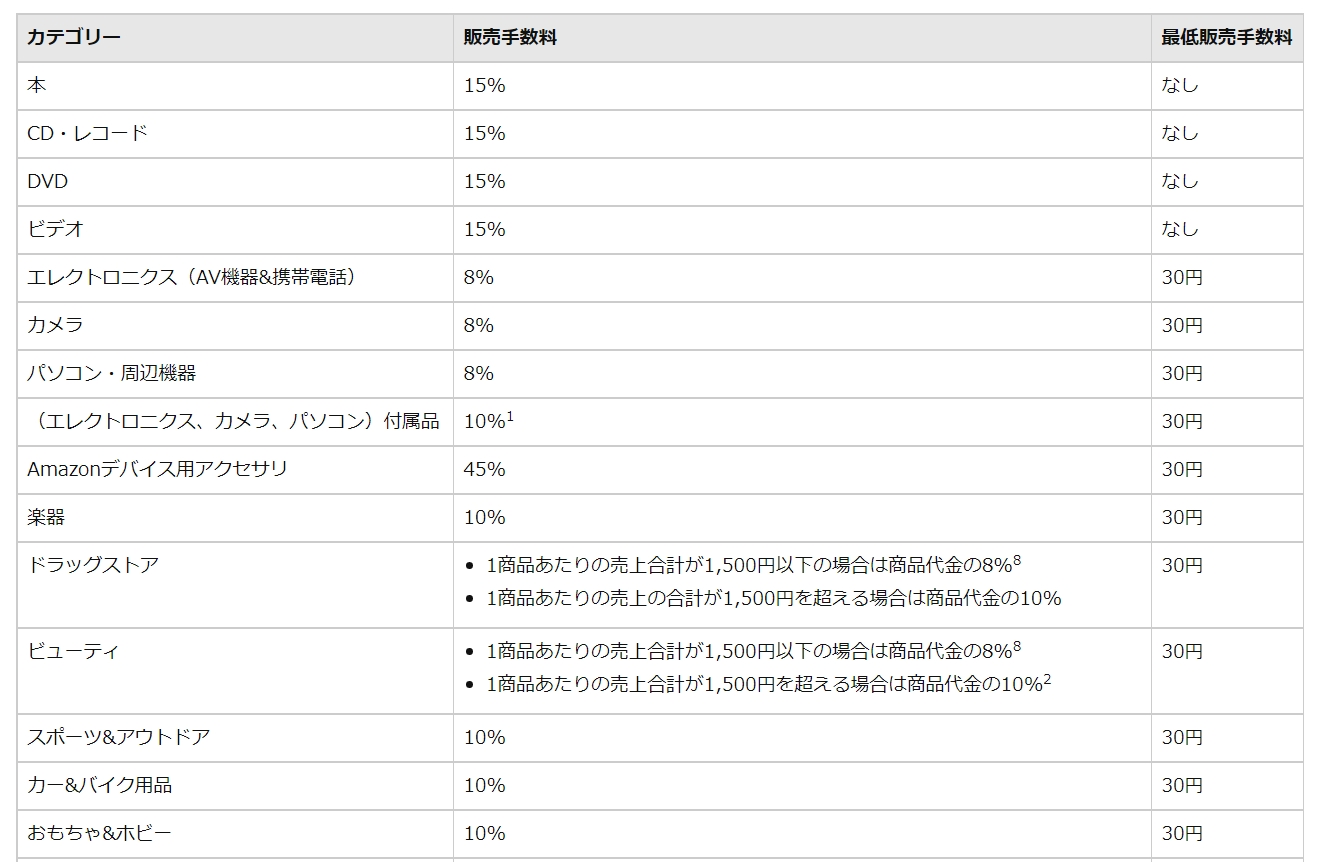Click the おもちゃ&ホビー category cell
The width and height of the screenshot is (1323, 862).
(x=99, y=834)
